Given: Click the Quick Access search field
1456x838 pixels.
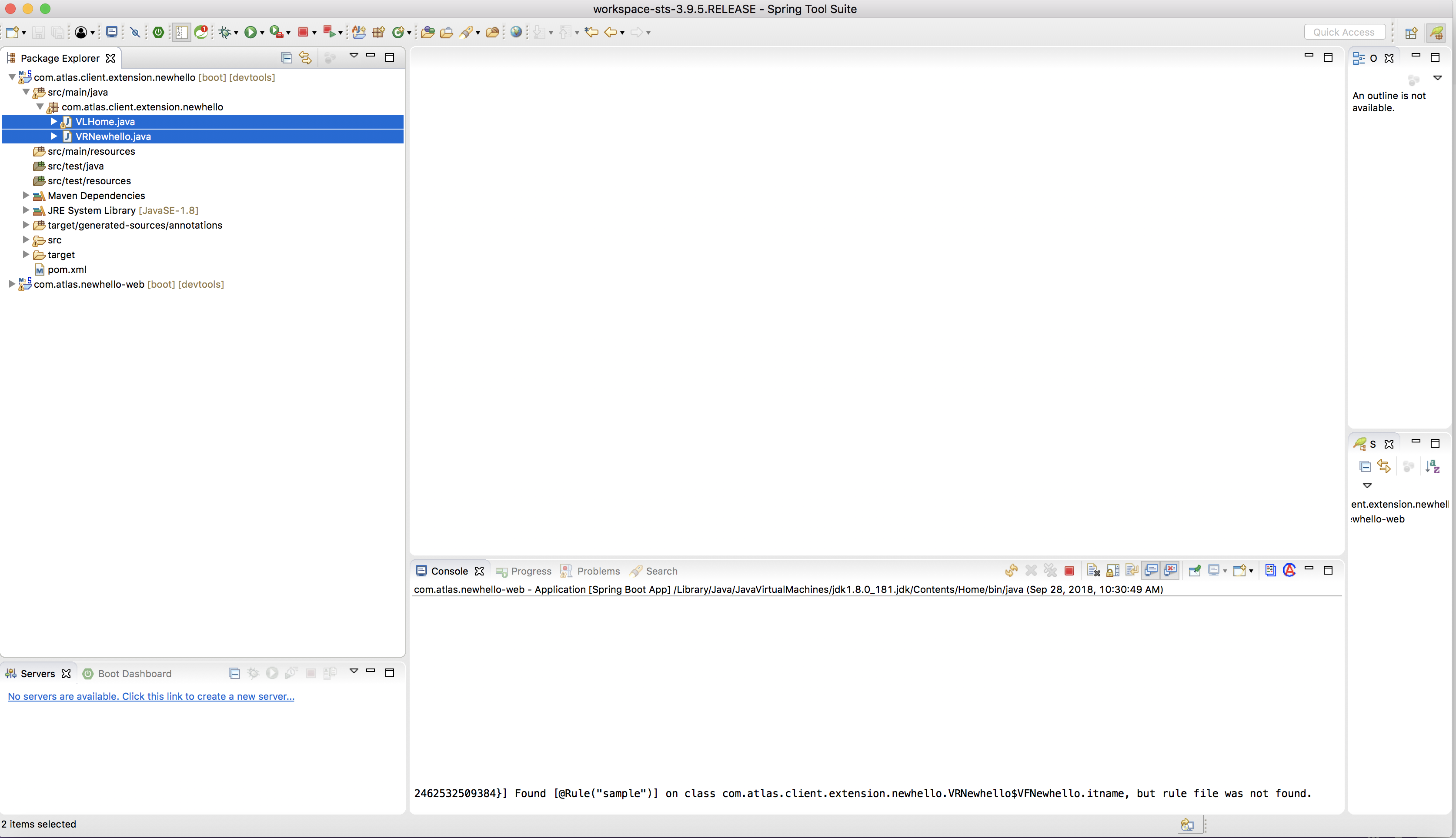Looking at the screenshot, I should 1343,32.
